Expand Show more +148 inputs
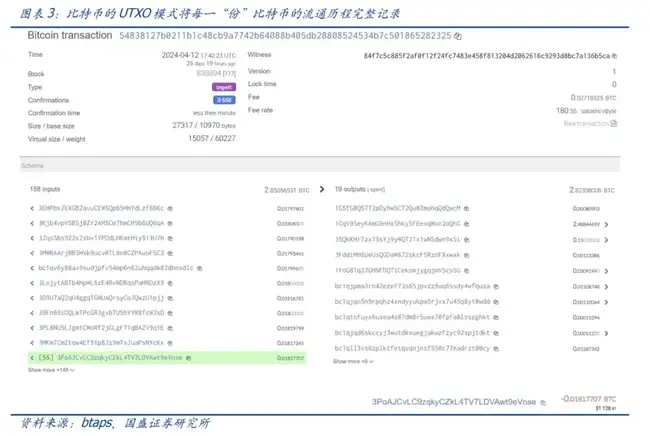Image resolution: width=650 pixels, height=436 pixels. click(51, 370)
